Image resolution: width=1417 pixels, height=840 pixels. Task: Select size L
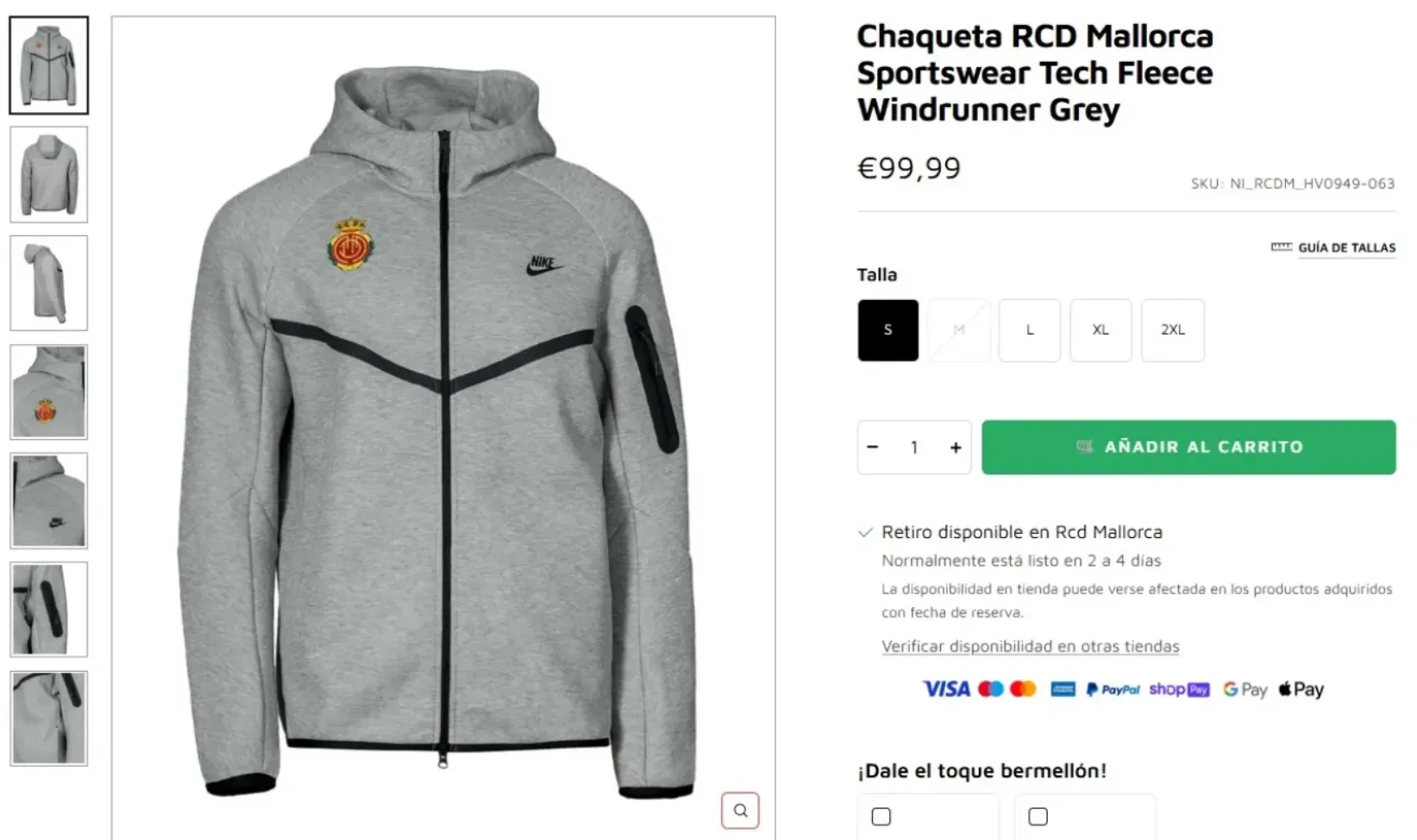click(1030, 330)
